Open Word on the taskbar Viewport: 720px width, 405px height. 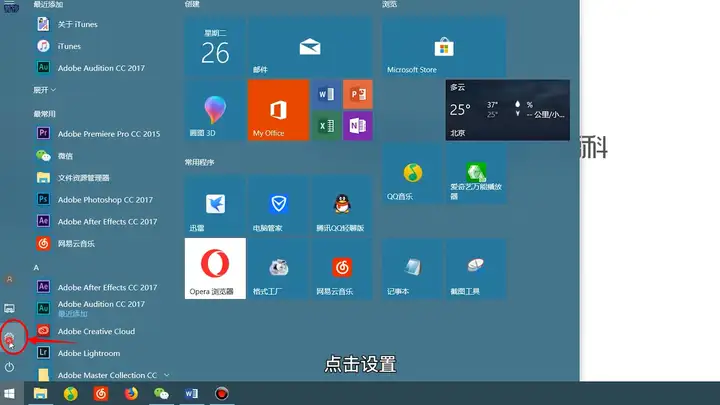tap(191, 394)
